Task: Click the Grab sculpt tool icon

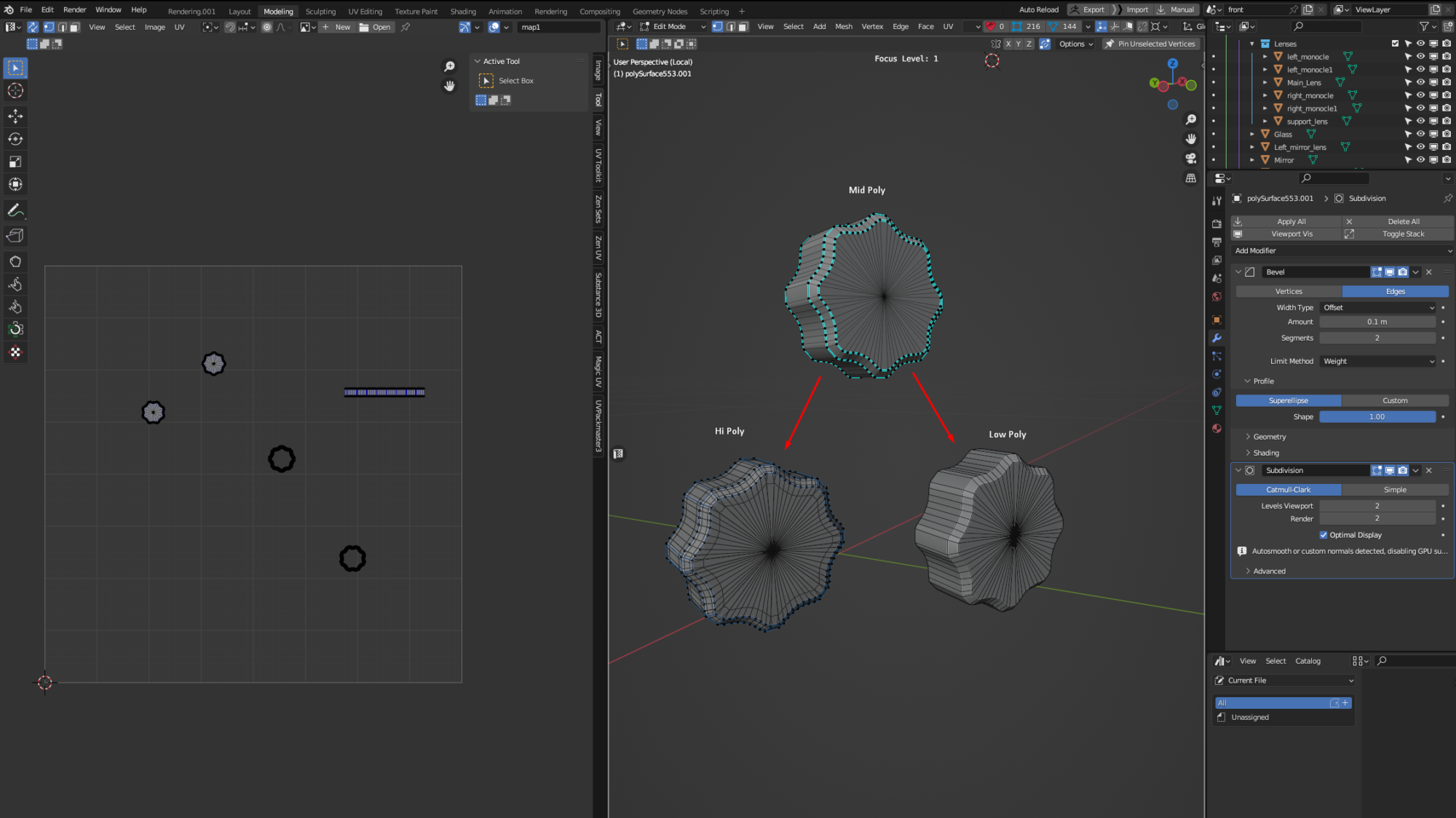Action: [15, 261]
